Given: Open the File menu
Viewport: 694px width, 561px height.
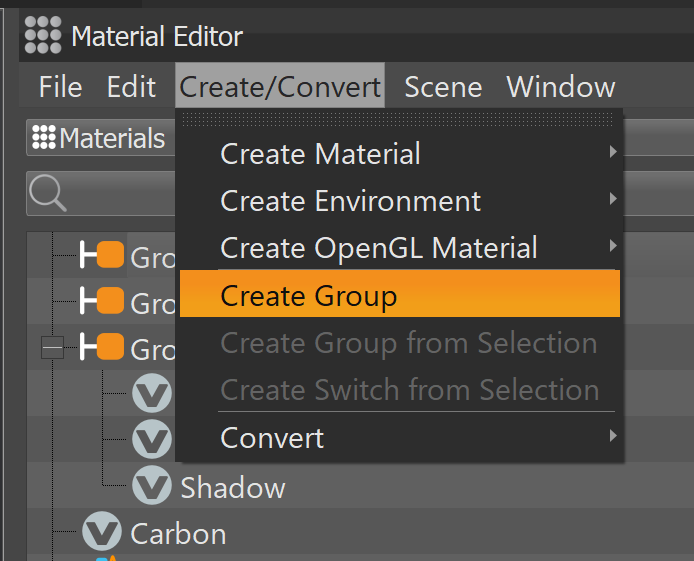Looking at the screenshot, I should [60, 87].
